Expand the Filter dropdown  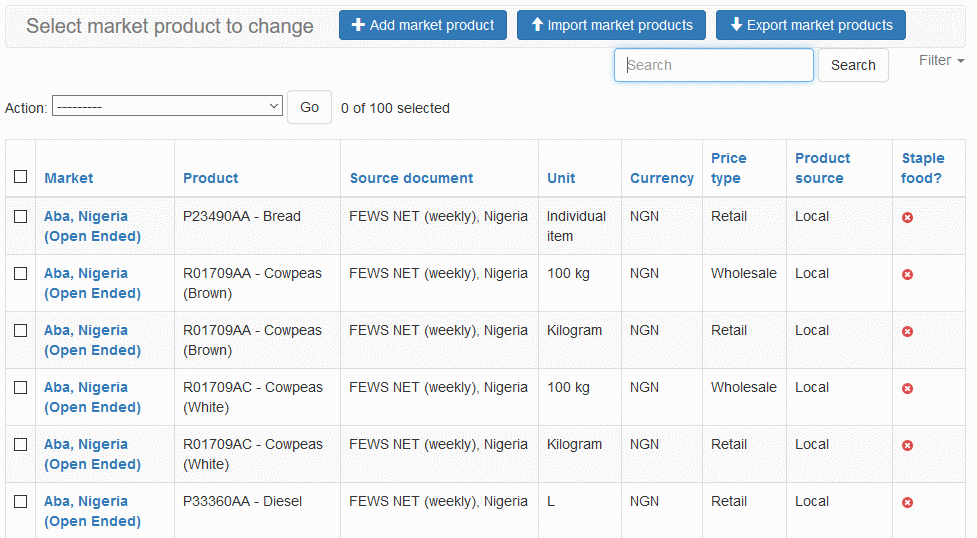[x=941, y=60]
